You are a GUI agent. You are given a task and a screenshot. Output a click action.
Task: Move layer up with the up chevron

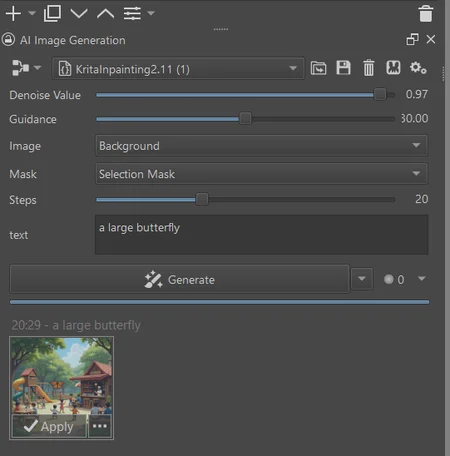coord(105,14)
